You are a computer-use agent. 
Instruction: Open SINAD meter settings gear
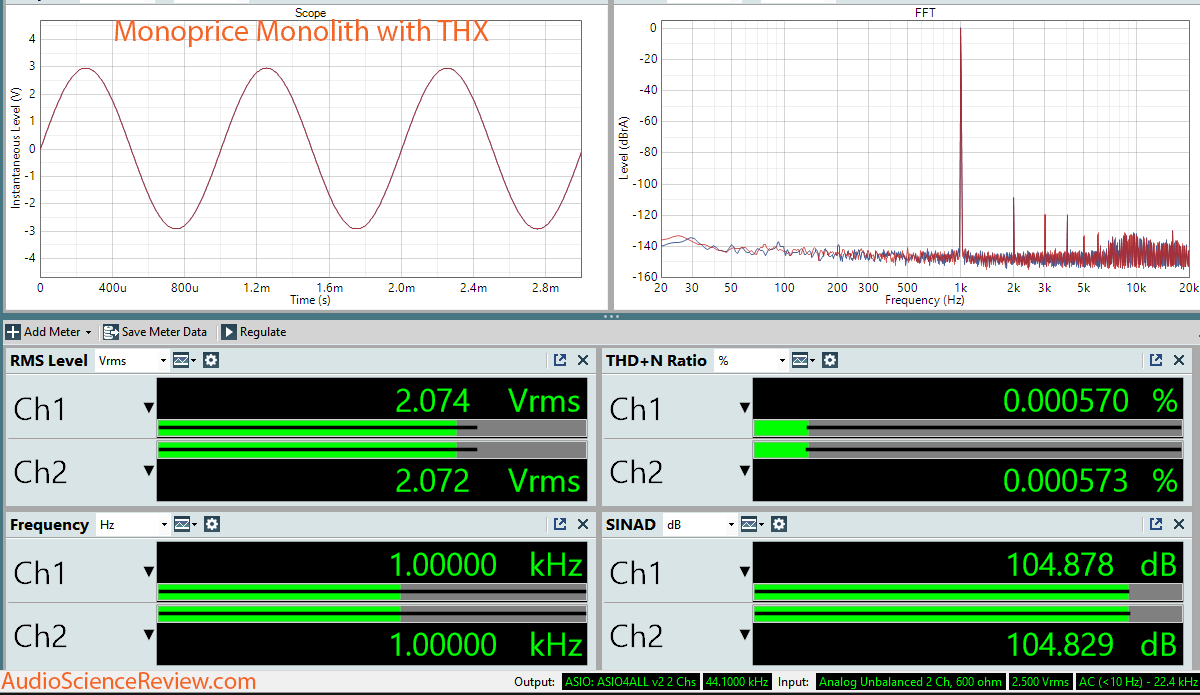point(779,524)
